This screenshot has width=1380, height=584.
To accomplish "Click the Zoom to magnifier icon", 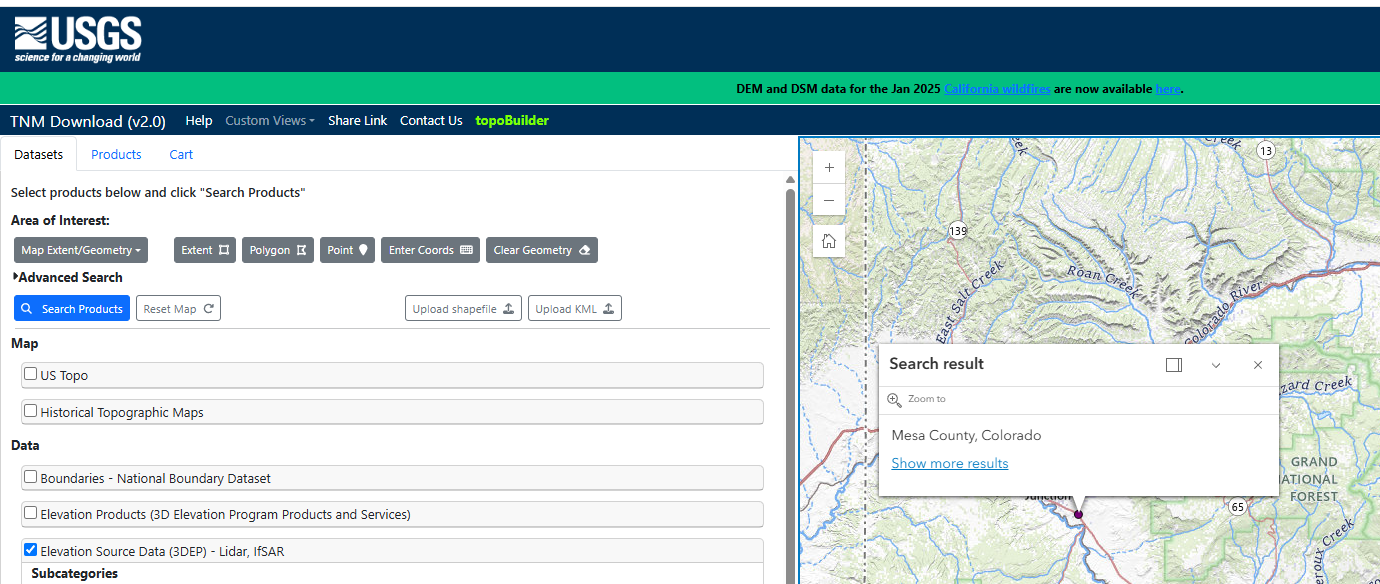I will click(x=895, y=399).
